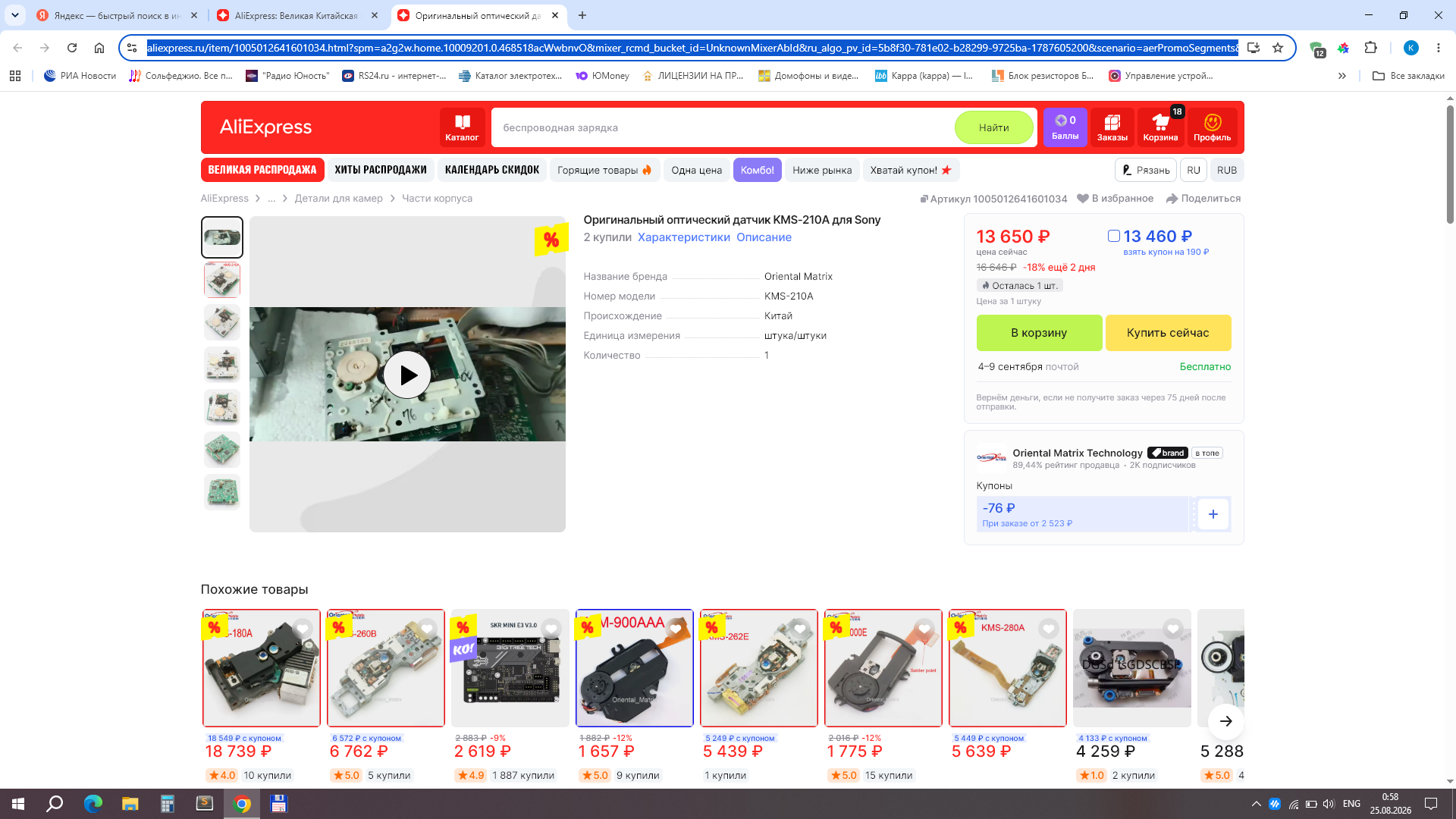Open the Chrome extensions puzzle menu
The width and height of the screenshot is (1456, 819).
(1370, 48)
